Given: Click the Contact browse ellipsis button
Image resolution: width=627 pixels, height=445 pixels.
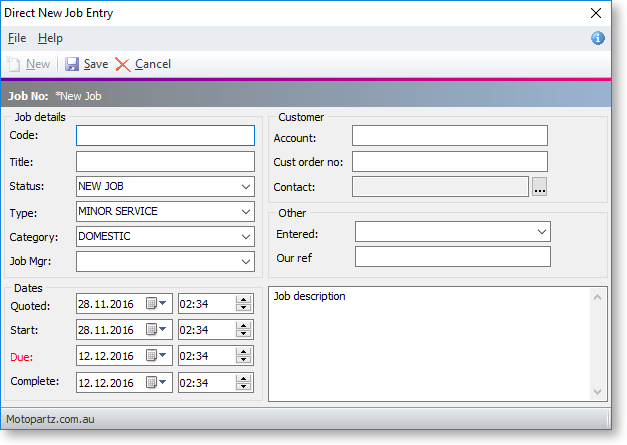Looking at the screenshot, I should (x=540, y=187).
